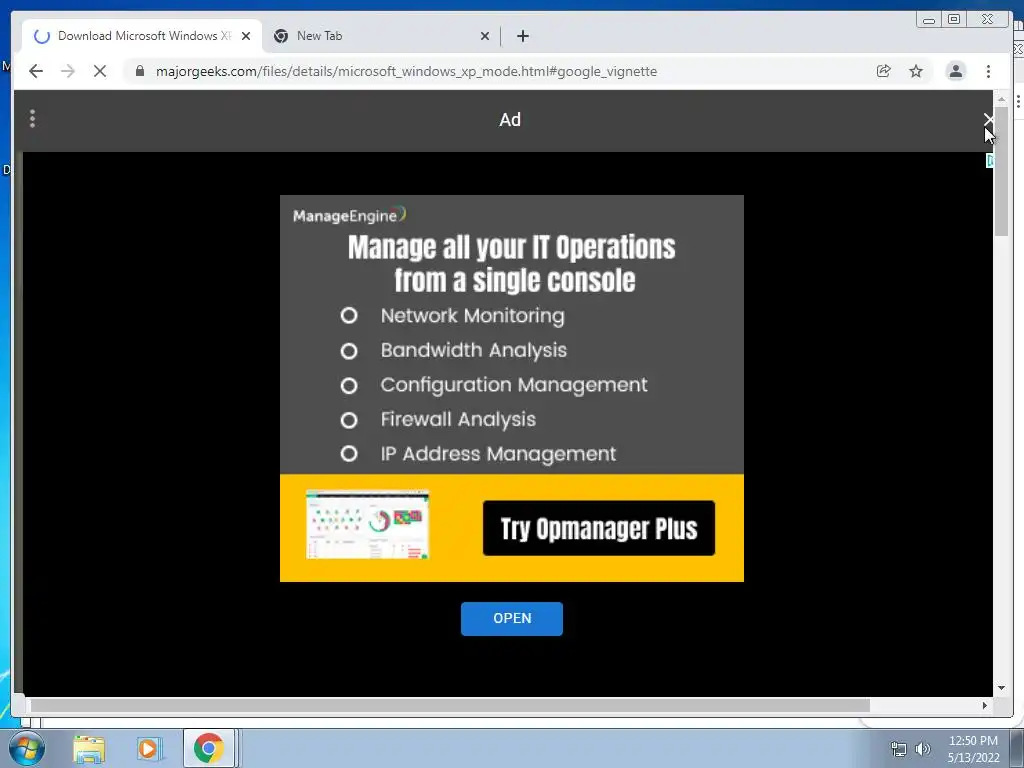This screenshot has width=1024, height=768.
Task: Click the forward navigation arrow
Action: point(68,71)
